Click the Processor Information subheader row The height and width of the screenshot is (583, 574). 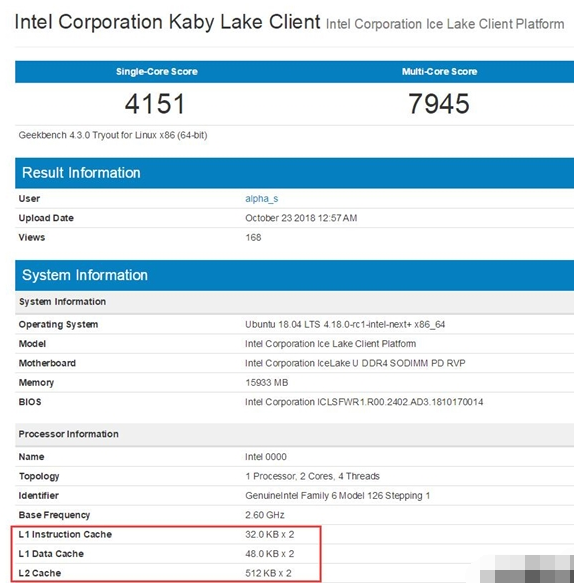click(x=294, y=434)
